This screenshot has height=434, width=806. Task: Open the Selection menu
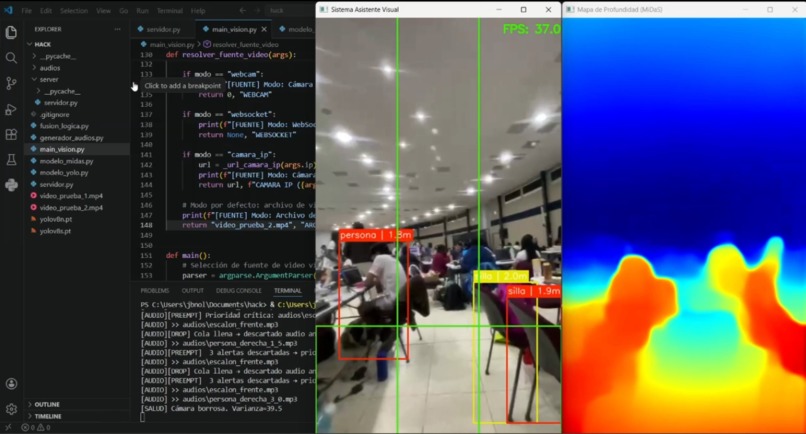74,10
